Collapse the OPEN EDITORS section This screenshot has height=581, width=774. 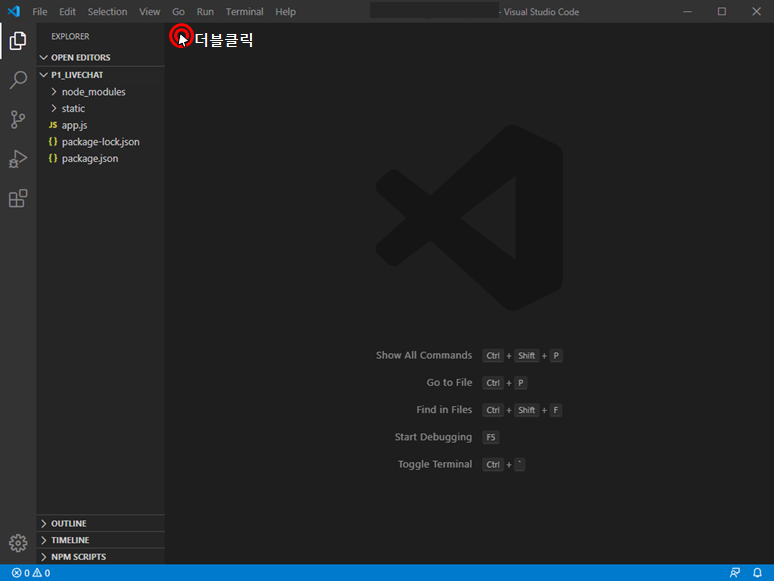point(101,57)
